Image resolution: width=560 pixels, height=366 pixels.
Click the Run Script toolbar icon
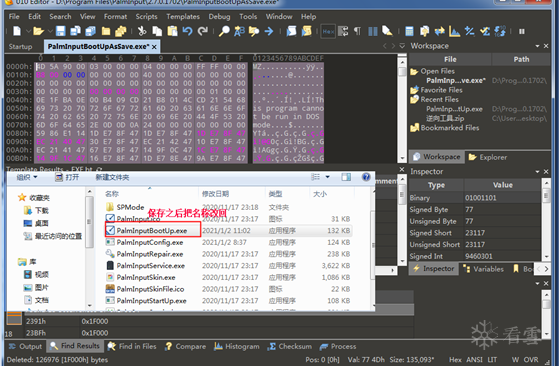tap(291, 31)
